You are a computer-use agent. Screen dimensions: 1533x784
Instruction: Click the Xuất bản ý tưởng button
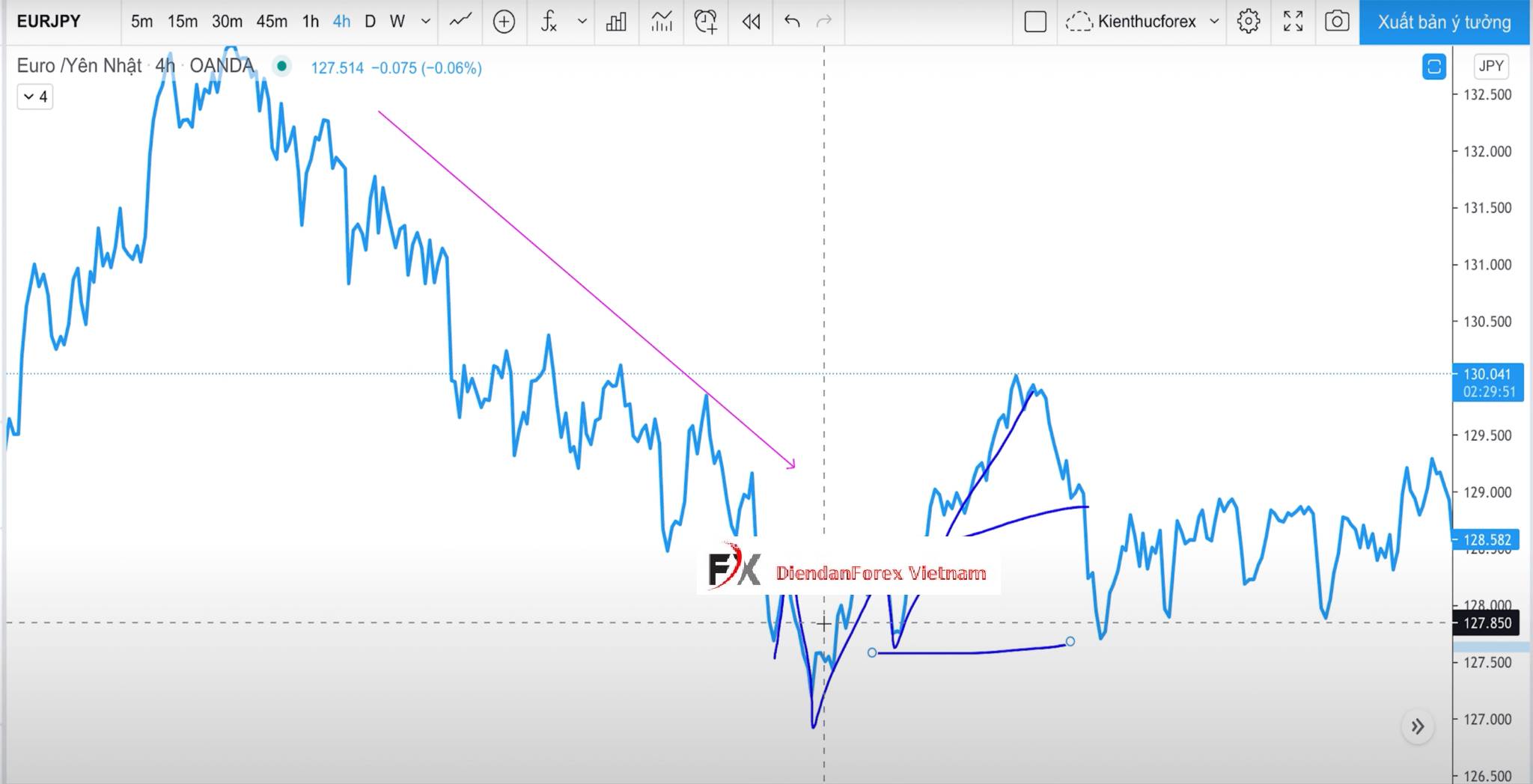click(1445, 22)
